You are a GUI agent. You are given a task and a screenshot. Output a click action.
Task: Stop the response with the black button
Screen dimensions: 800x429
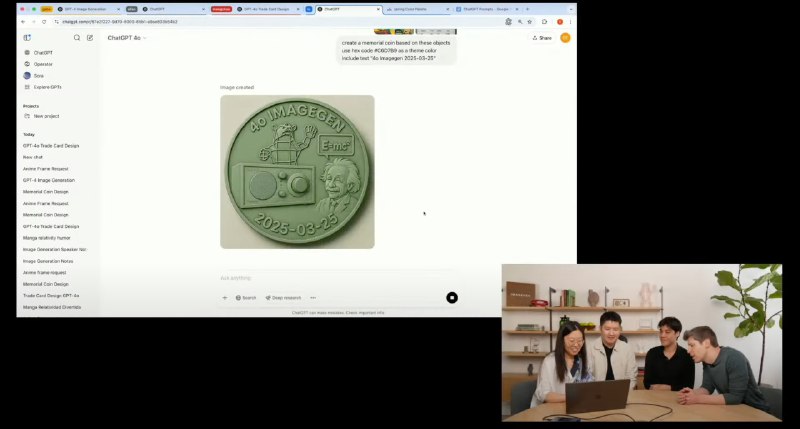pyautogui.click(x=452, y=298)
